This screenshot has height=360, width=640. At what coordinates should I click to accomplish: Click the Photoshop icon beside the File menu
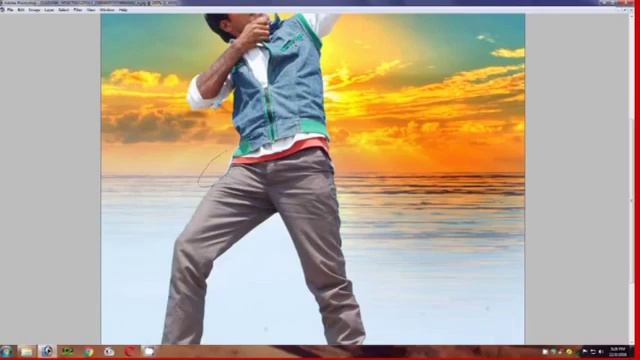[x=2, y=10]
